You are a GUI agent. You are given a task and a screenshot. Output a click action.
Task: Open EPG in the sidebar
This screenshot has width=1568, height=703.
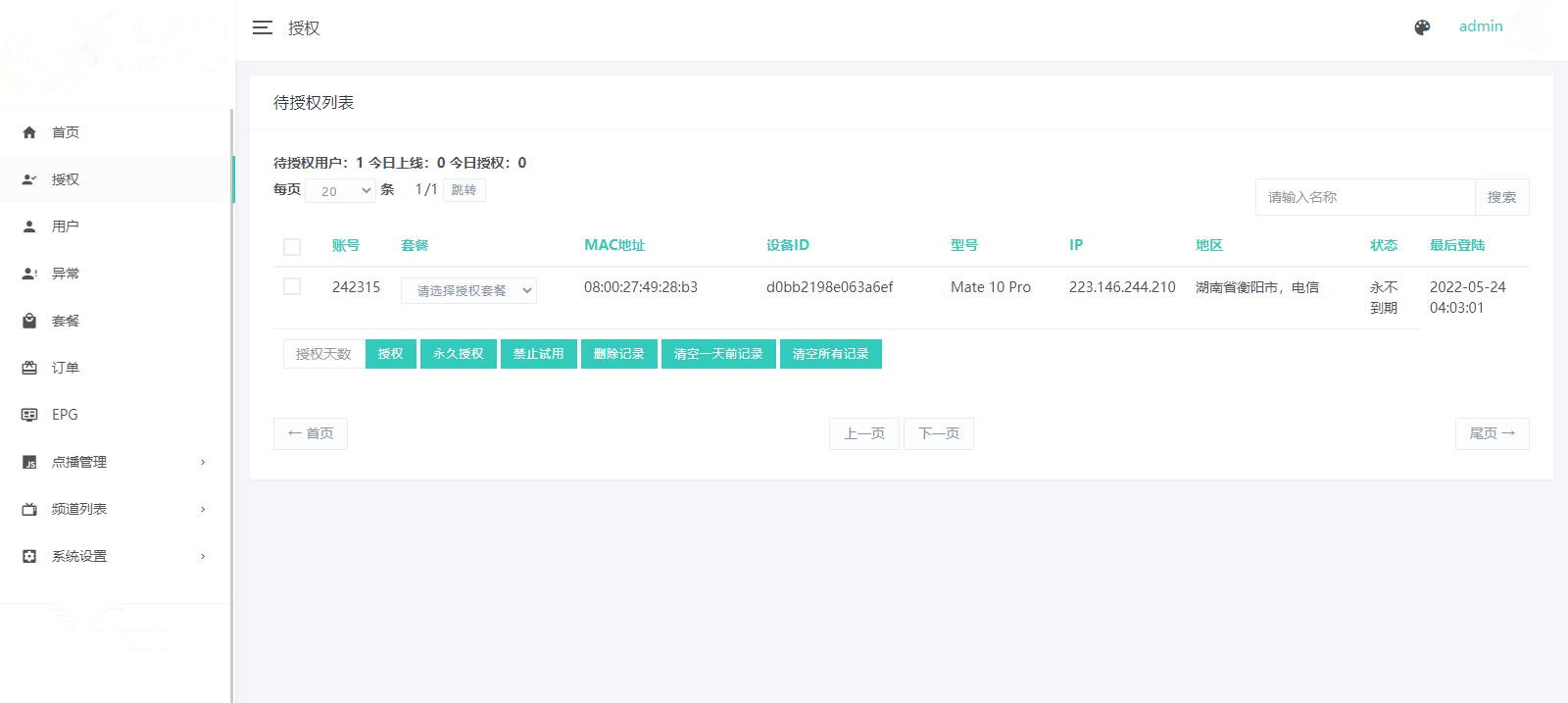point(116,415)
